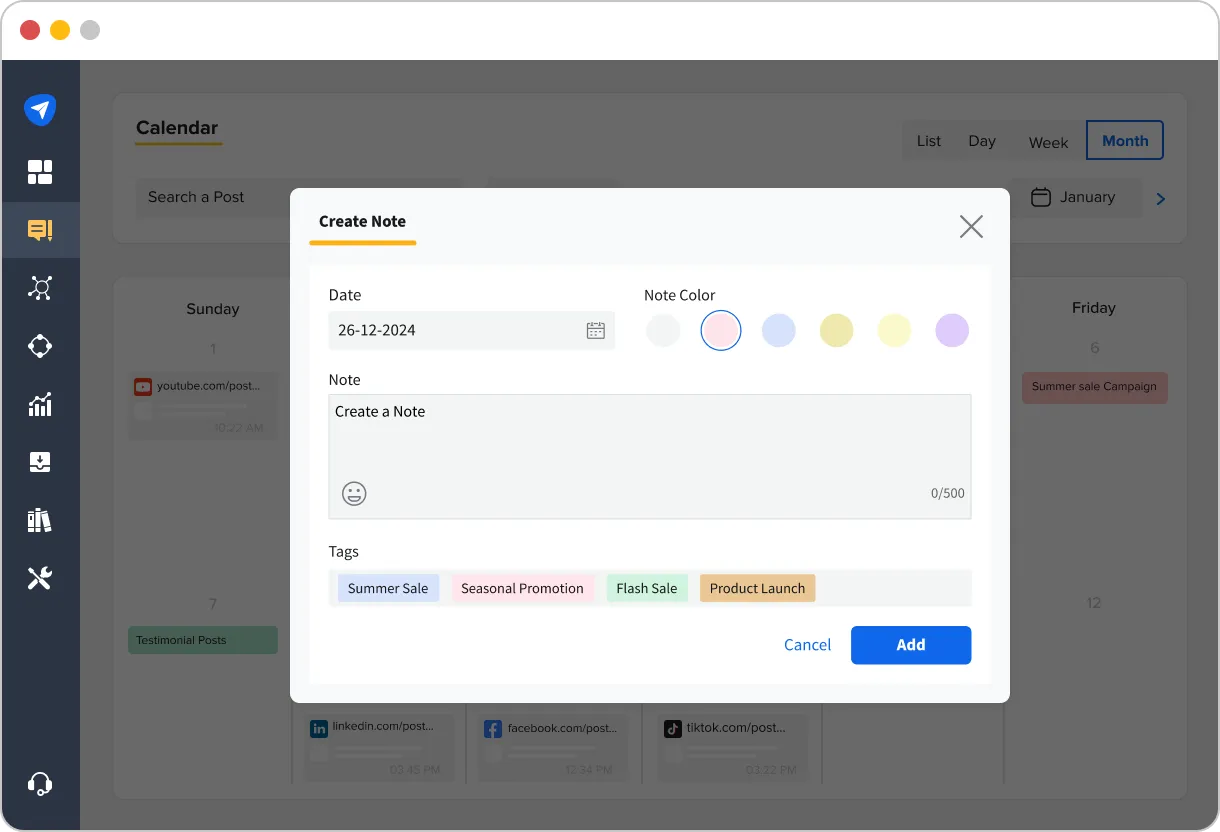This screenshot has width=1220, height=832.
Task: Open the date picker calendar icon
Action: click(x=596, y=330)
